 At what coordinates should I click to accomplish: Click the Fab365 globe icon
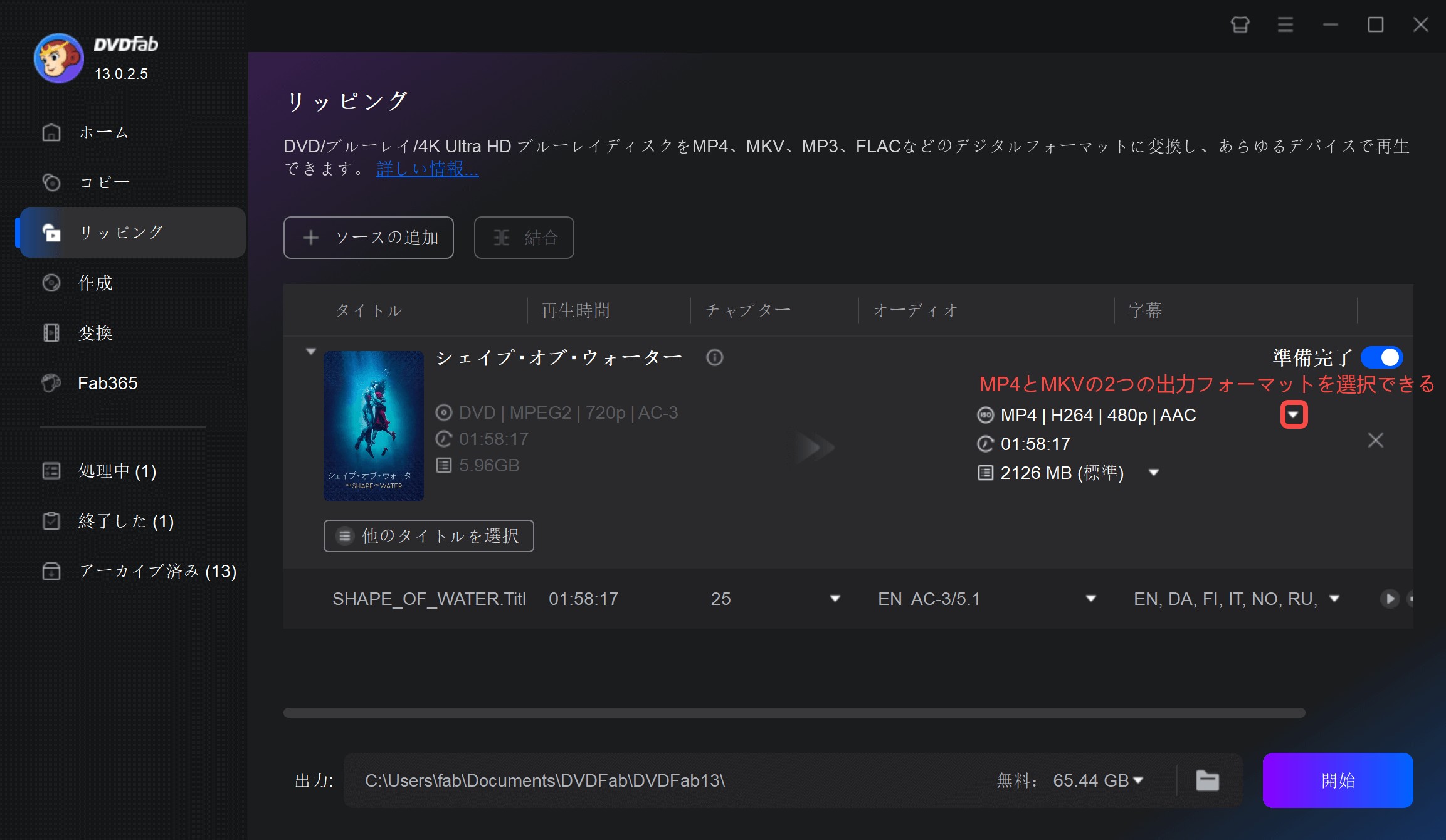pyautogui.click(x=51, y=383)
